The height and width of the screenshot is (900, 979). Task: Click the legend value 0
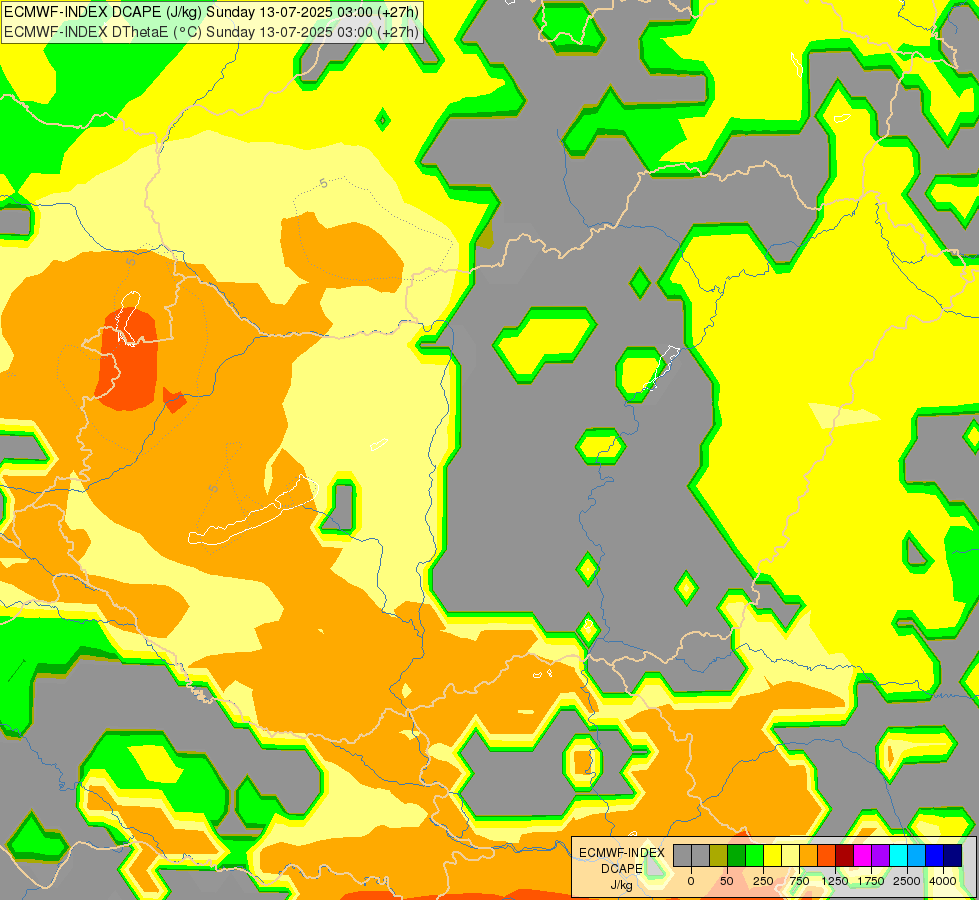point(691,881)
